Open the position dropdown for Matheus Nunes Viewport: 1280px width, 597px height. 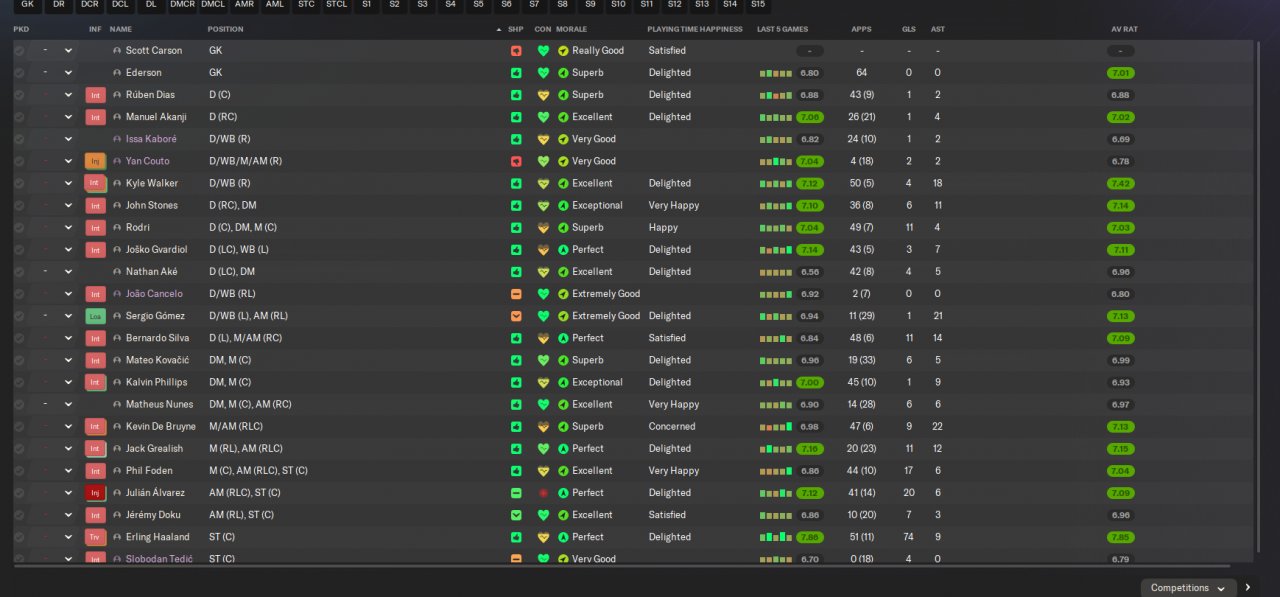(x=68, y=404)
